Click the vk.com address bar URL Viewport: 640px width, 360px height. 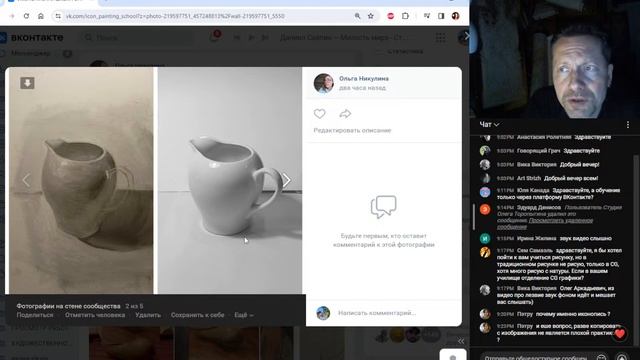pos(176,16)
